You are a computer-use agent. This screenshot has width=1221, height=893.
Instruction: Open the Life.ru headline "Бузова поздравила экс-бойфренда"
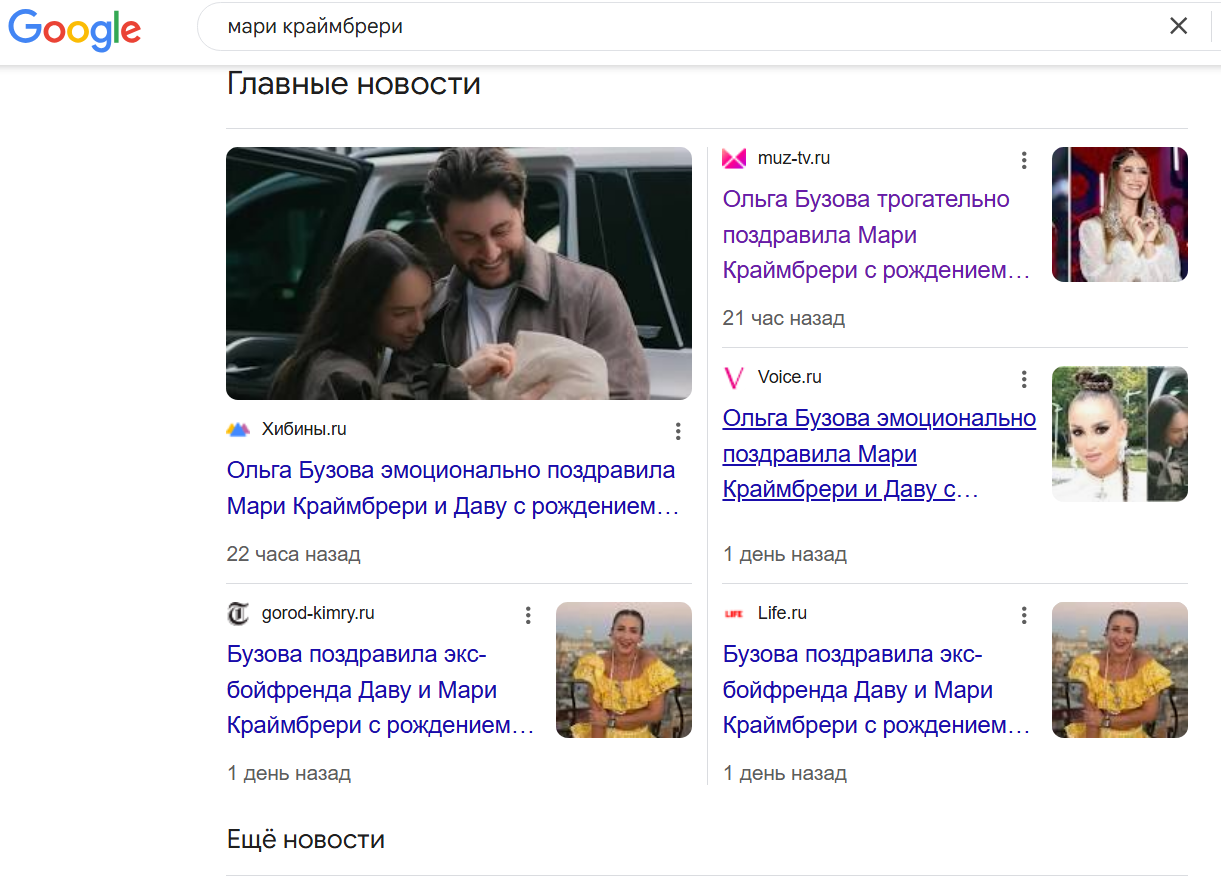coord(875,690)
